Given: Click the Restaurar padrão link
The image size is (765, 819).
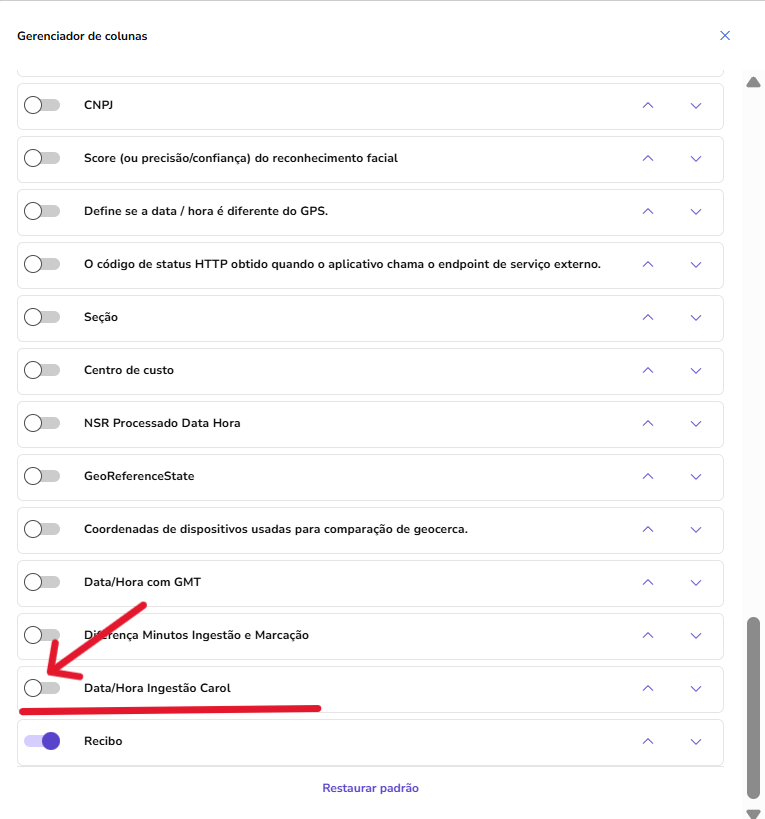Looking at the screenshot, I should (370, 788).
